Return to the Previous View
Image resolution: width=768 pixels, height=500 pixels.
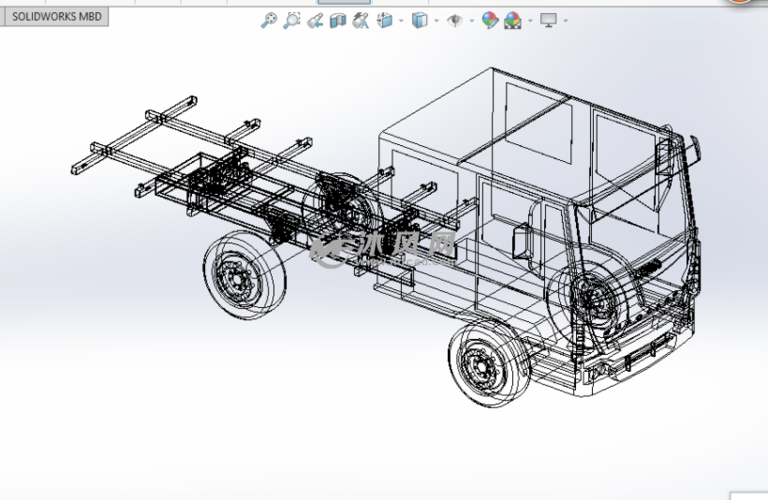pos(316,20)
